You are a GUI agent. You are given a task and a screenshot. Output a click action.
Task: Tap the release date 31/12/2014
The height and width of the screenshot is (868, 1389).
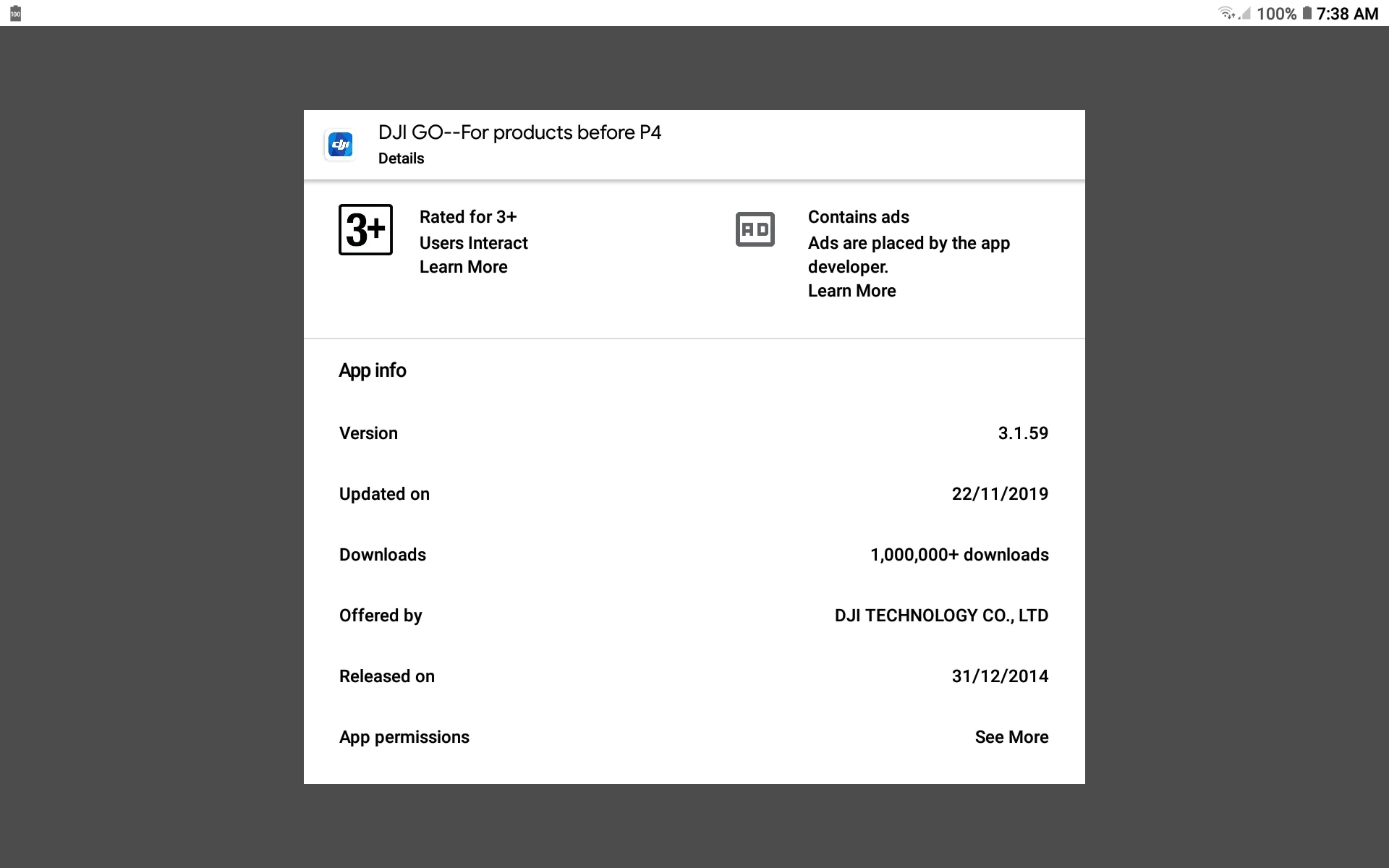point(1000,676)
